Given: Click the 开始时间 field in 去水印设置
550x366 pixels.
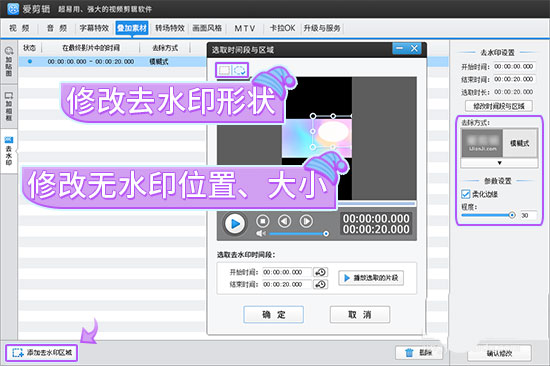Looking at the screenshot, I should click(514, 67).
